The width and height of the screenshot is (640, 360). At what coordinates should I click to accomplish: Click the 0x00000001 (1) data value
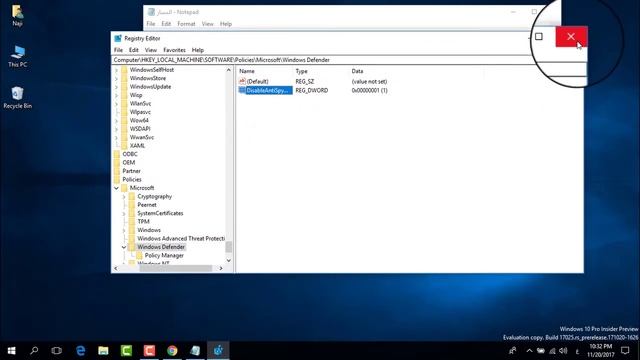click(369, 90)
